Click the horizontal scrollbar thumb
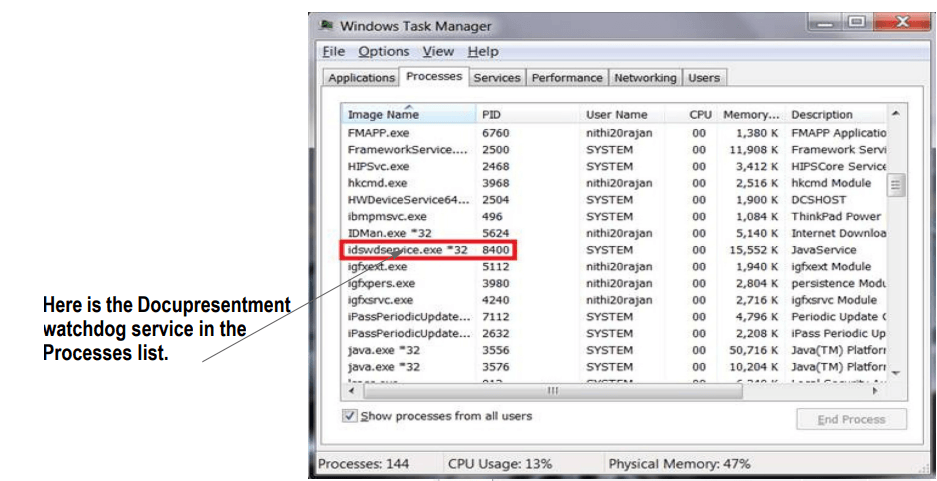937x481 pixels. (553, 391)
